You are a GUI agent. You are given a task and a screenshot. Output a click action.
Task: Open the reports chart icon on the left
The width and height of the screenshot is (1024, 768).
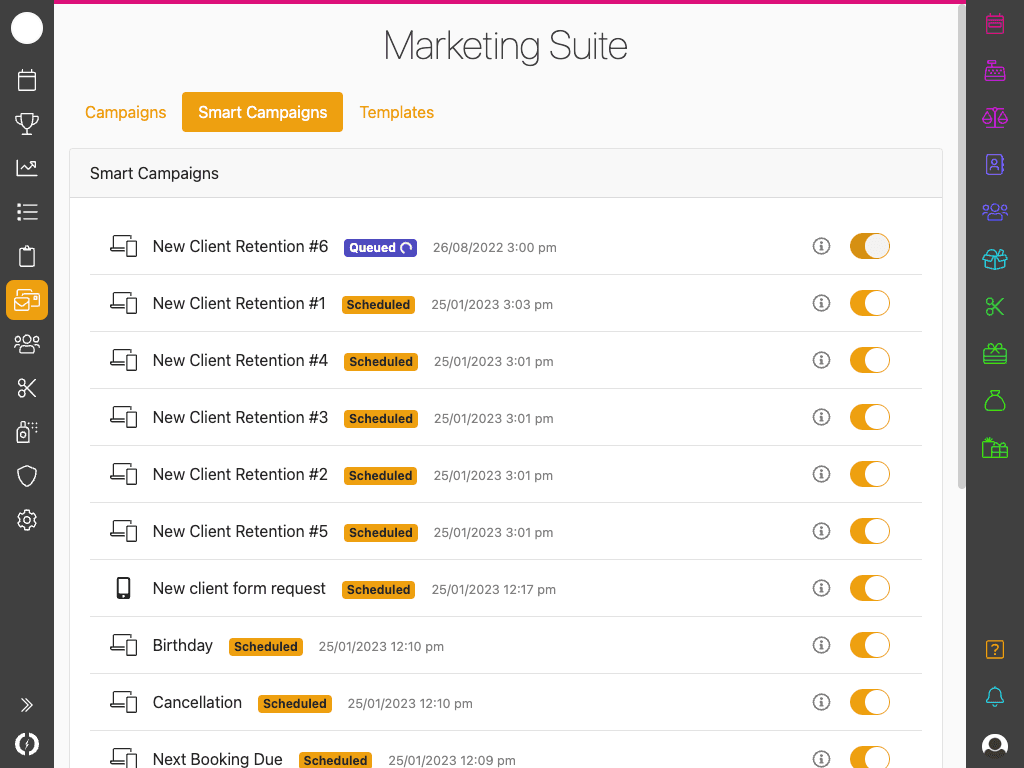27,167
